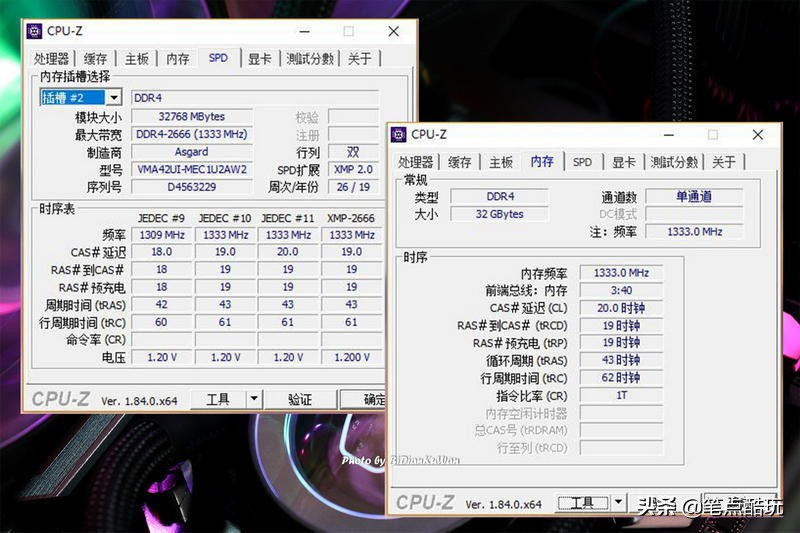Click the DDR4 type value in the Memory window

coord(499,196)
